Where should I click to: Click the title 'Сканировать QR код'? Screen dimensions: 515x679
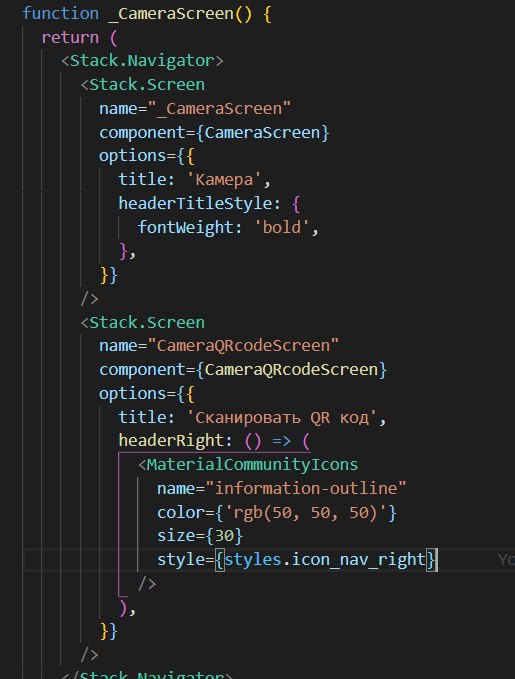click(x=282, y=417)
